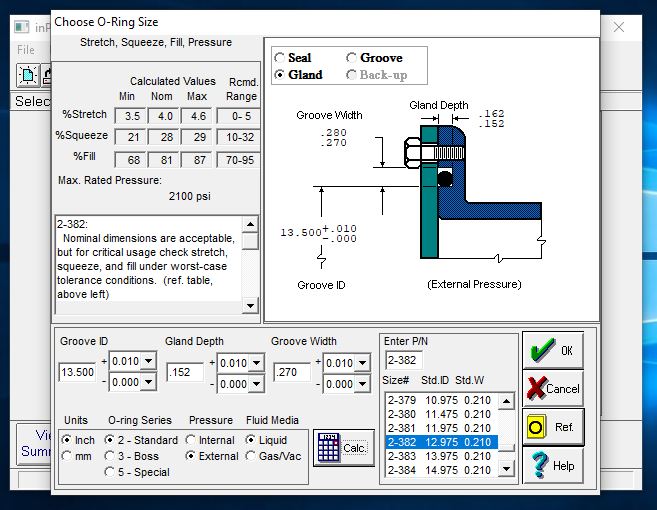Open the File menu in background window
Screen dimensions: 657x510
click(x=26, y=50)
